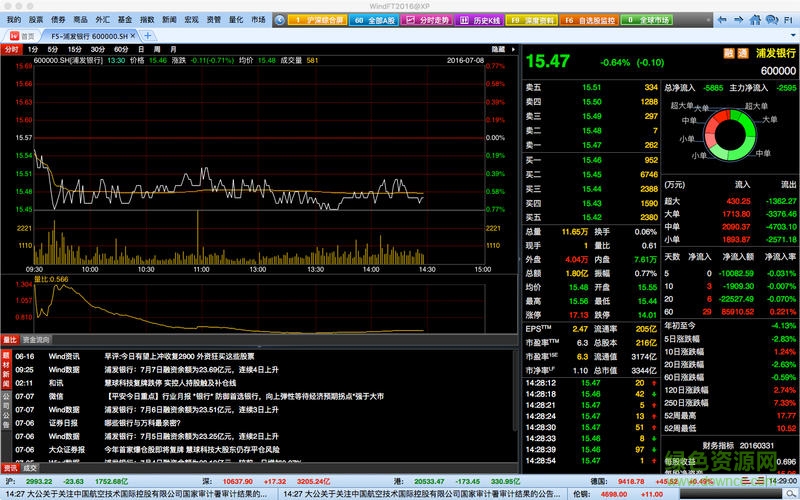This screenshot has width=800, height=500.
Task: Switch to the 首页 tab
Action: pos(21,36)
